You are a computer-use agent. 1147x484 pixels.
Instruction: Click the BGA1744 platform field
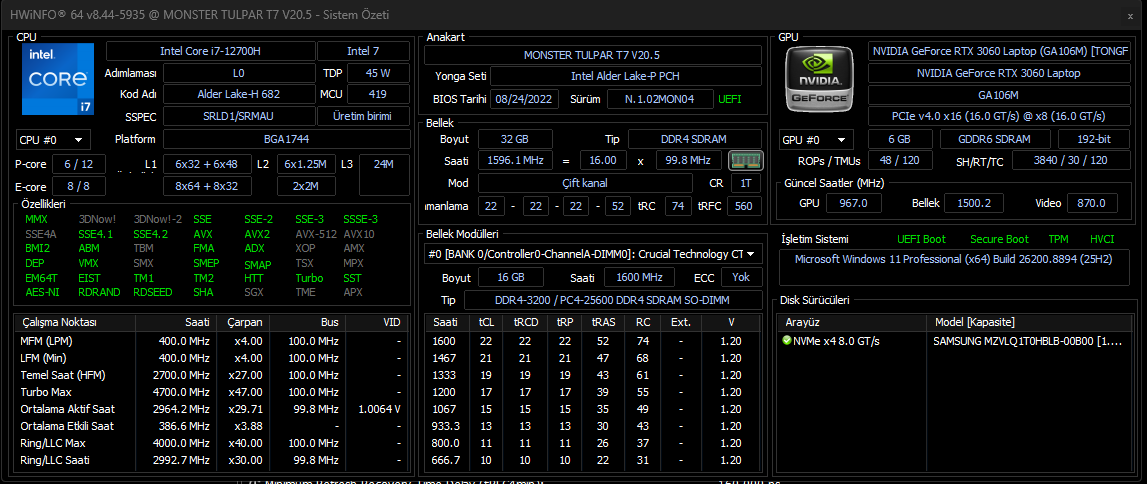(x=286, y=139)
